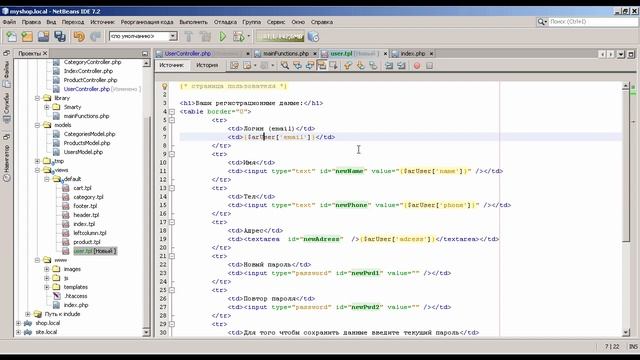Click Shift Line Left icon

pyautogui.click(x=389, y=65)
